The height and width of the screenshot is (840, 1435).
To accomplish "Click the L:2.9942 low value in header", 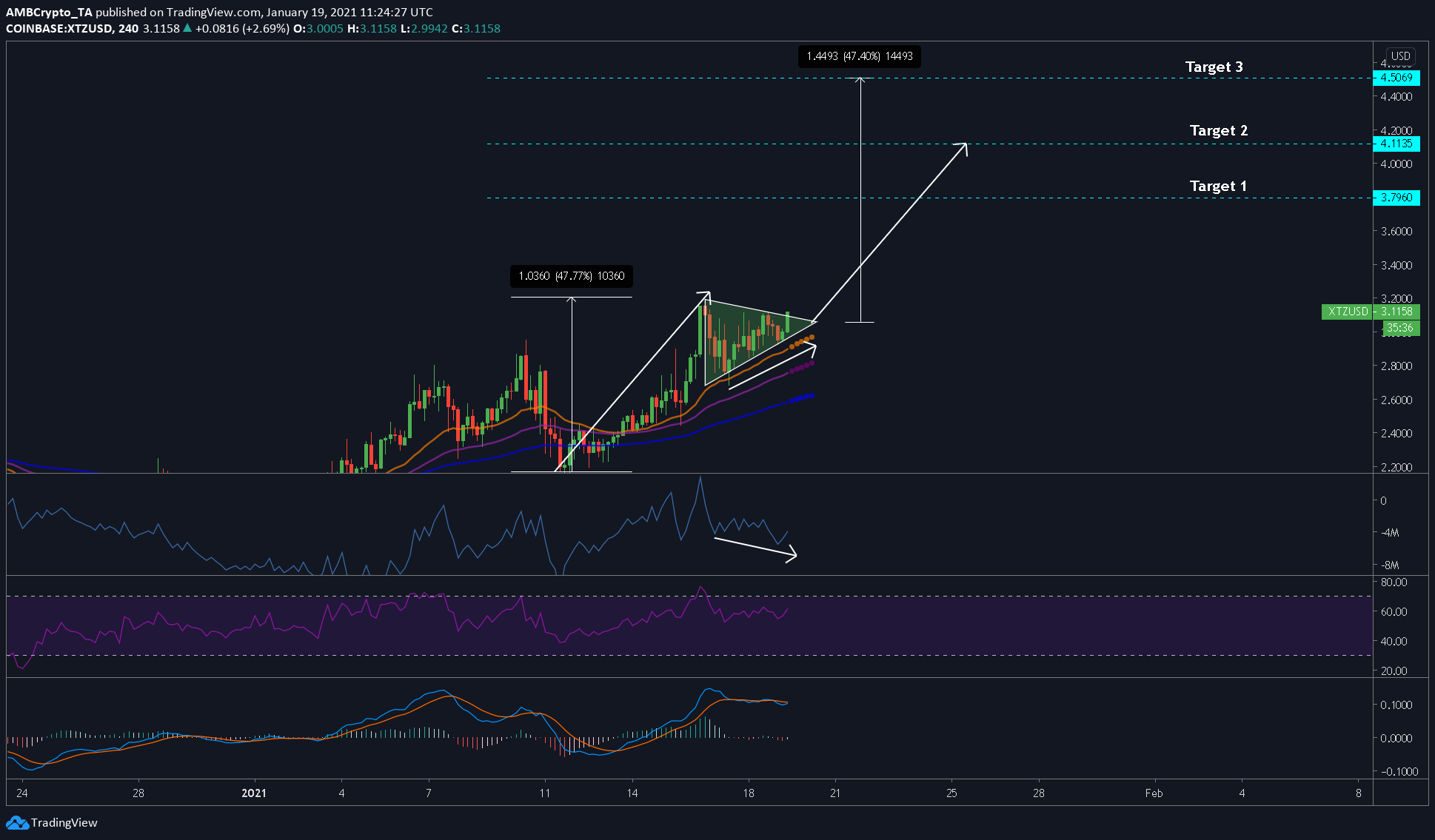I will (x=424, y=28).
